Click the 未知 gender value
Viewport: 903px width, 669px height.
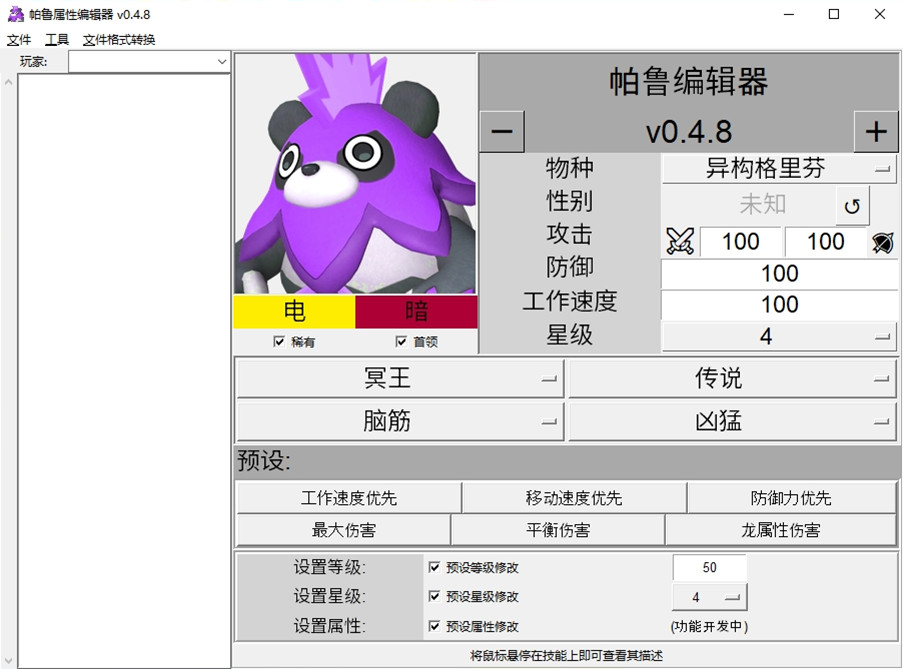click(762, 204)
